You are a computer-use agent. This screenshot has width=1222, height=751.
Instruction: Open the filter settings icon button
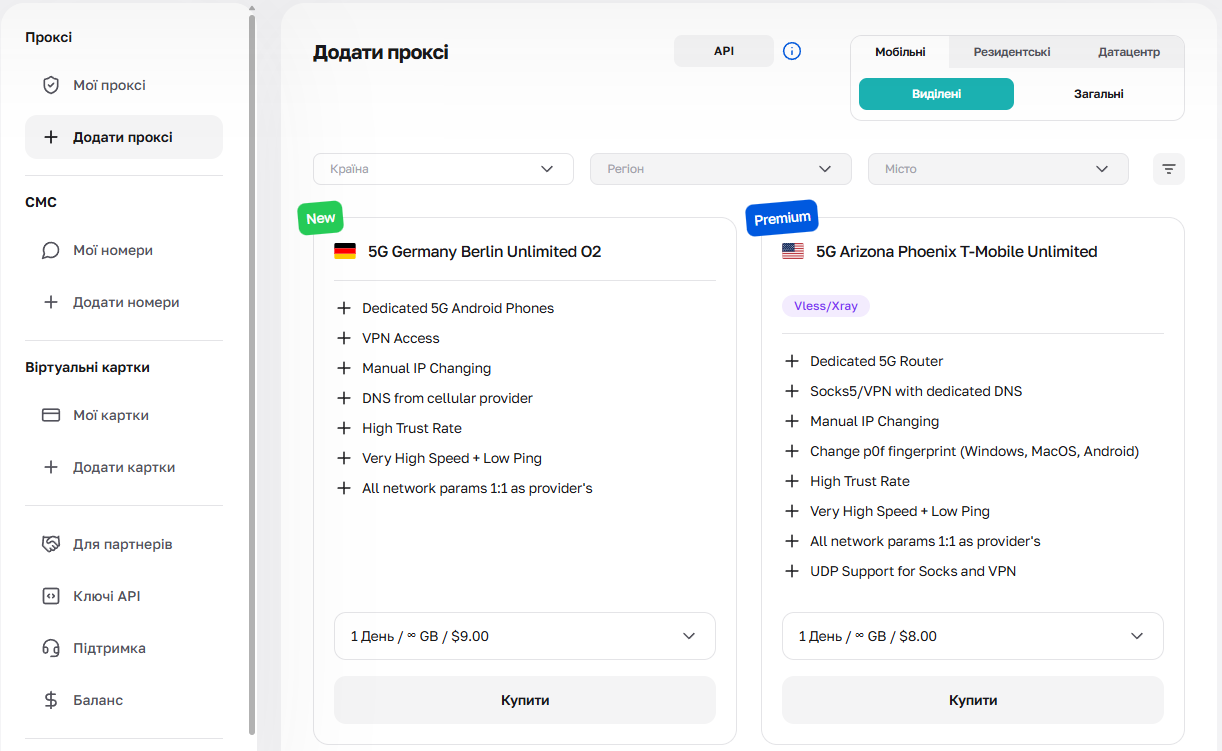coord(1168,169)
